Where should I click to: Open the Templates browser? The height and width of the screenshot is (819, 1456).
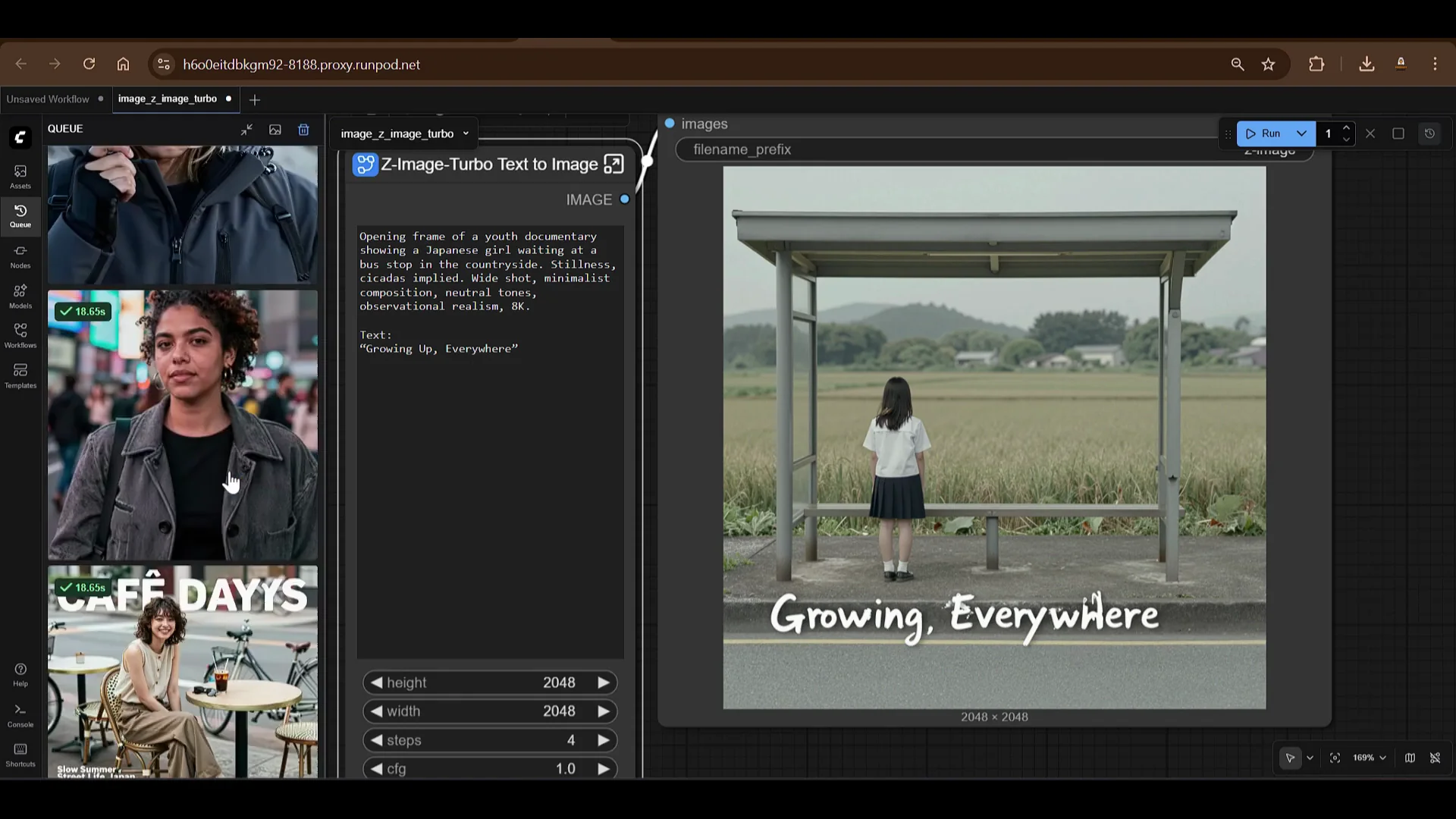point(20,375)
